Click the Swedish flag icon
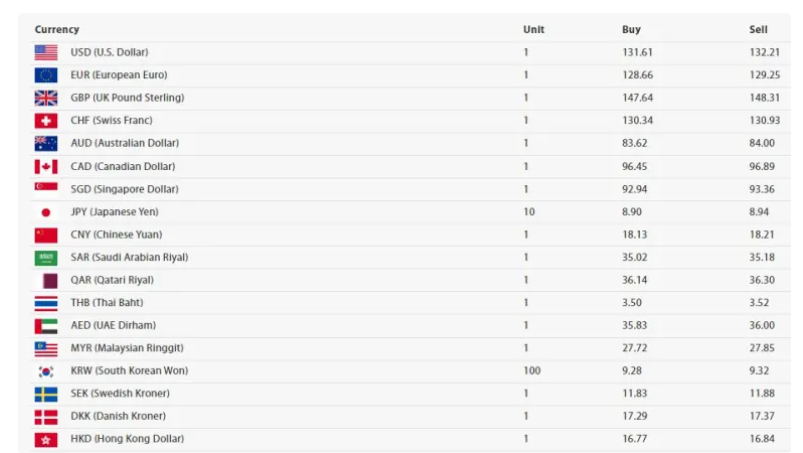 coord(46,394)
